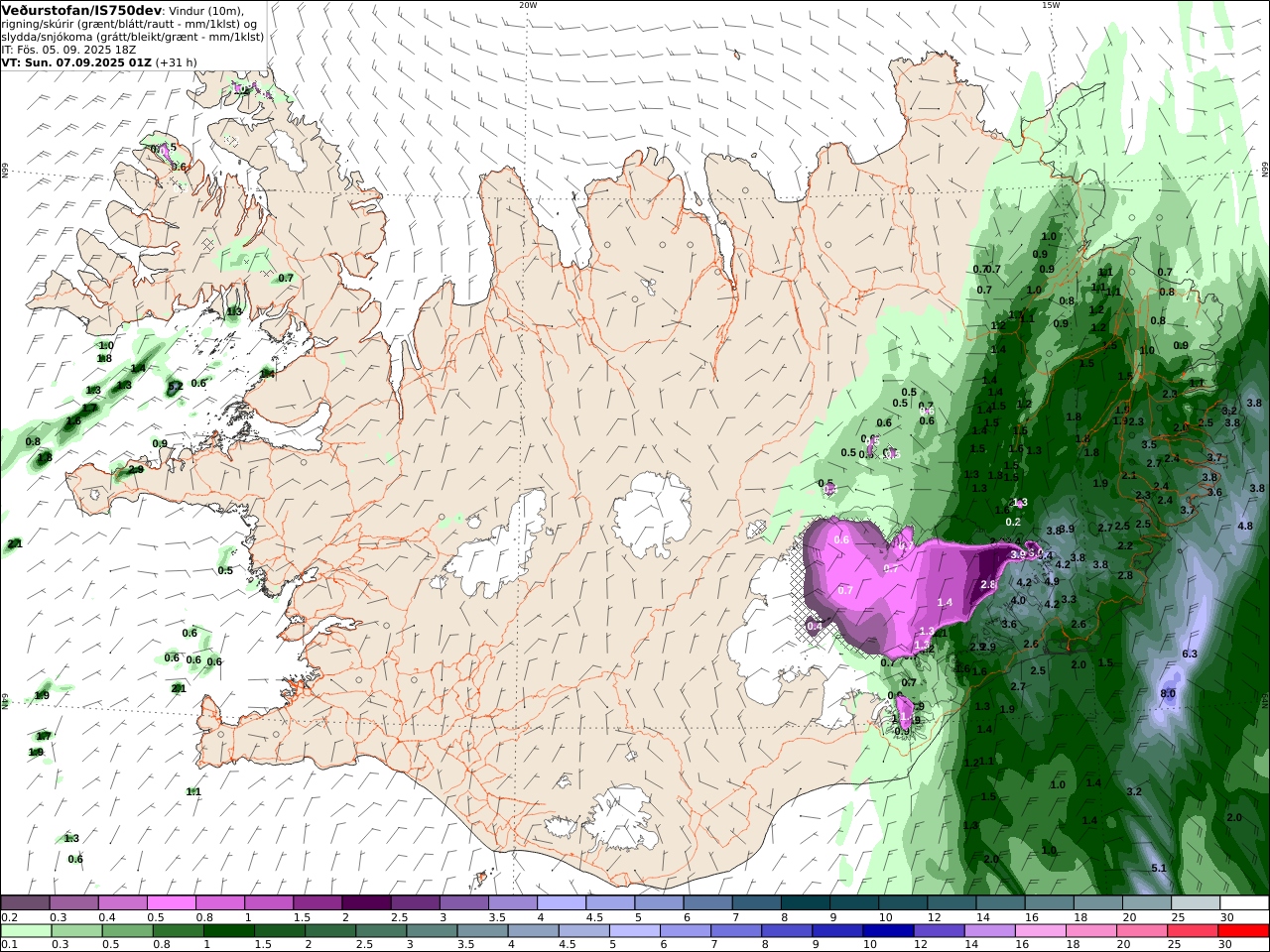Viewport: 1270px width, 952px height.
Task: Choose the dark mauve 0.2 snow legend swatch
Action: (26, 903)
